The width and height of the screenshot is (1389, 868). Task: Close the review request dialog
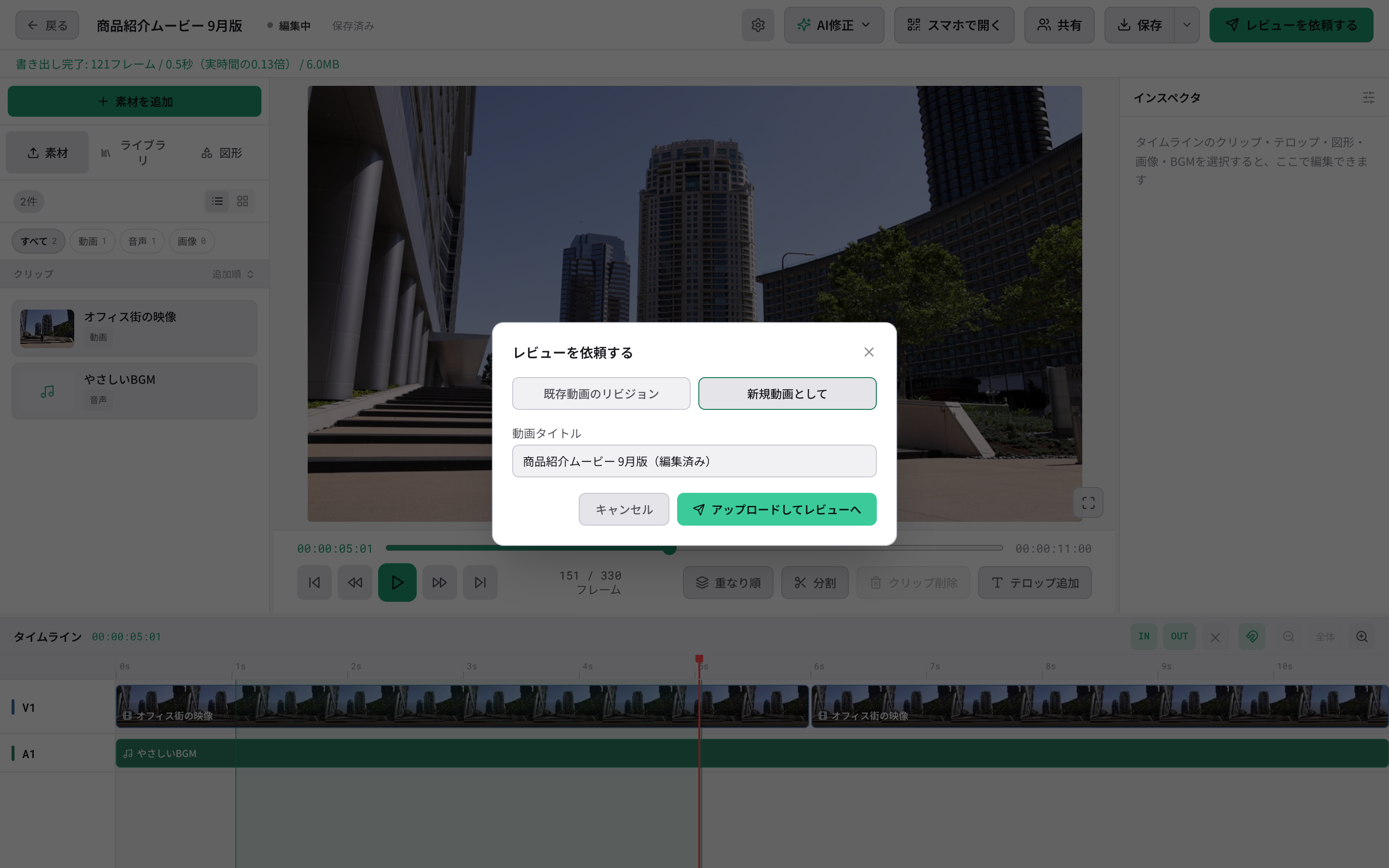(x=869, y=352)
